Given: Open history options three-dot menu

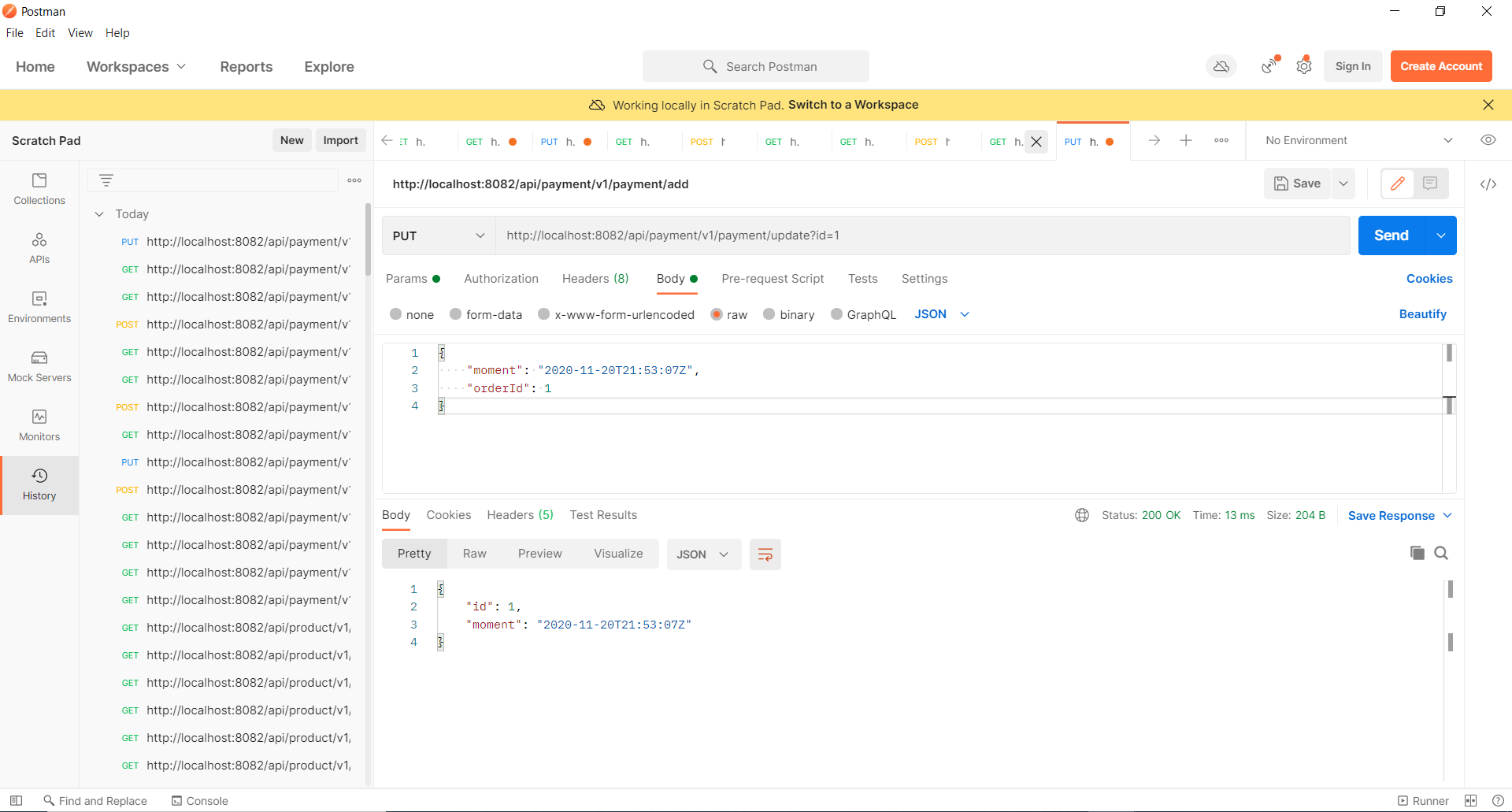Looking at the screenshot, I should click(x=354, y=180).
